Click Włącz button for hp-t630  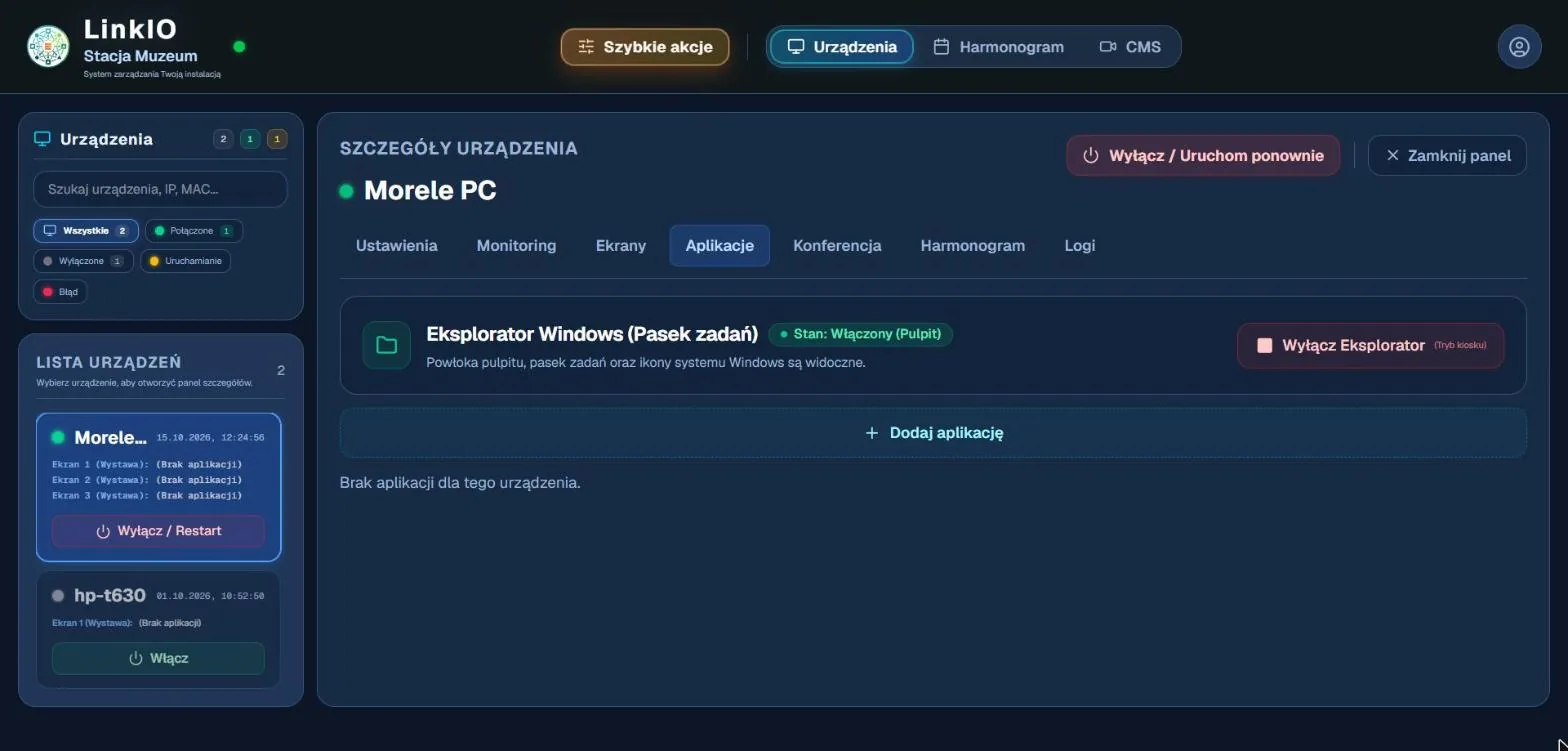click(x=159, y=658)
